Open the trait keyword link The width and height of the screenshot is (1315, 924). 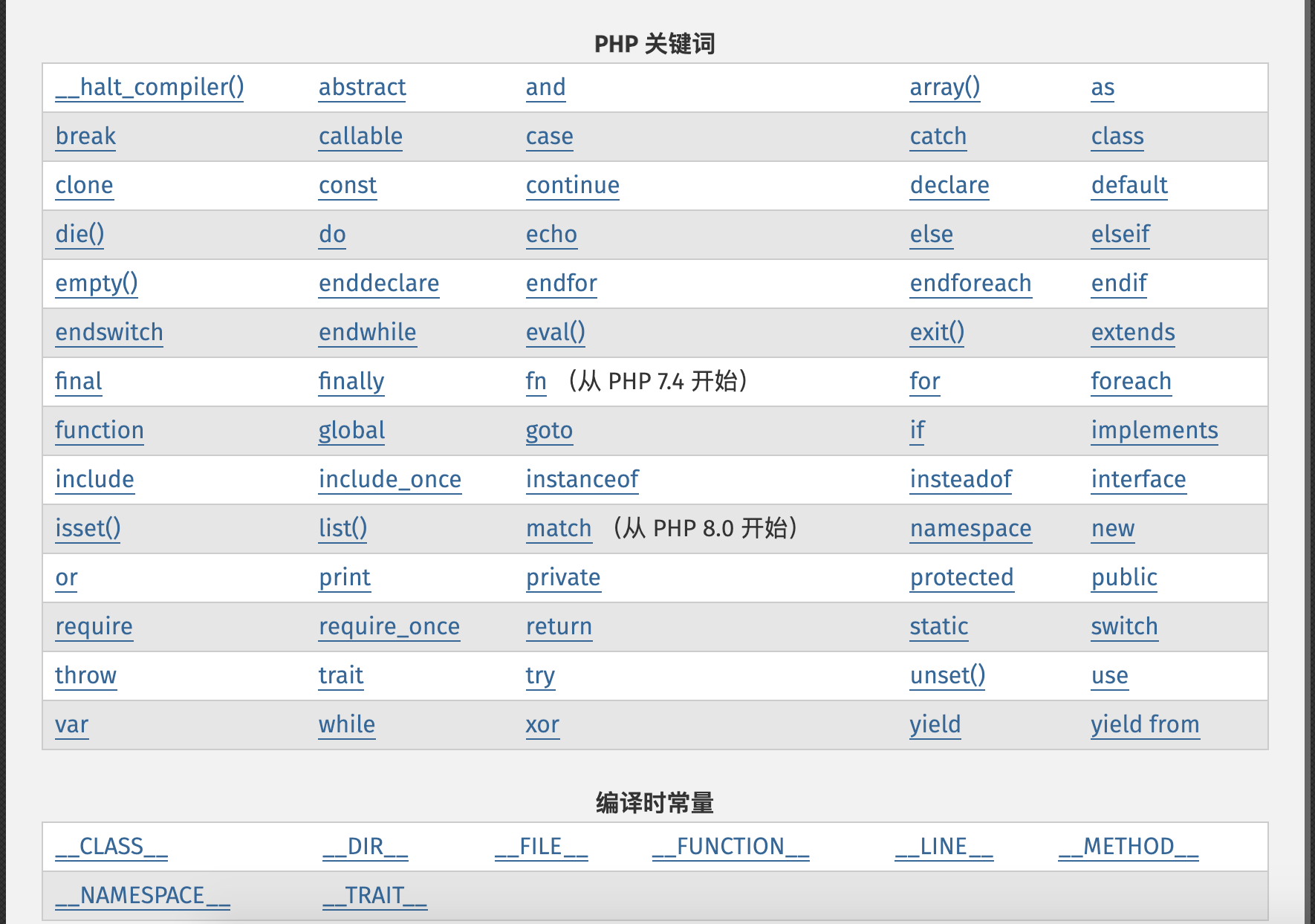coord(341,676)
